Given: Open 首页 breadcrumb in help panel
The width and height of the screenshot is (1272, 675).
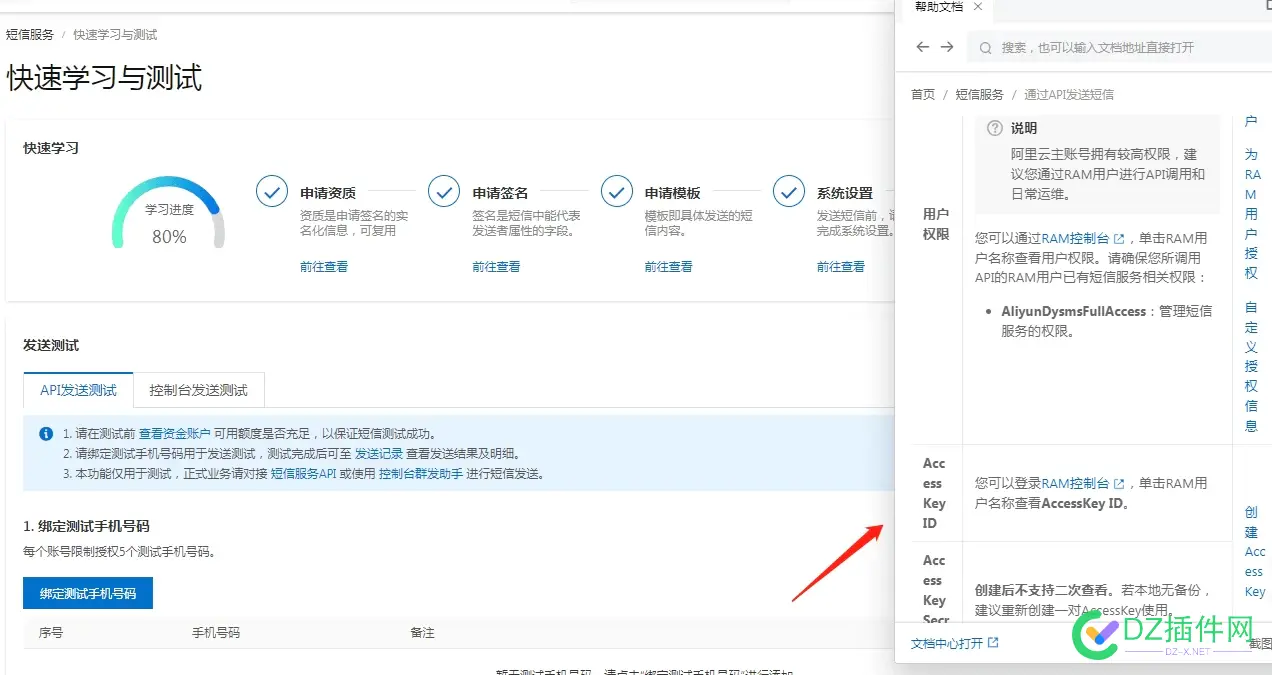Looking at the screenshot, I should pos(923,95).
